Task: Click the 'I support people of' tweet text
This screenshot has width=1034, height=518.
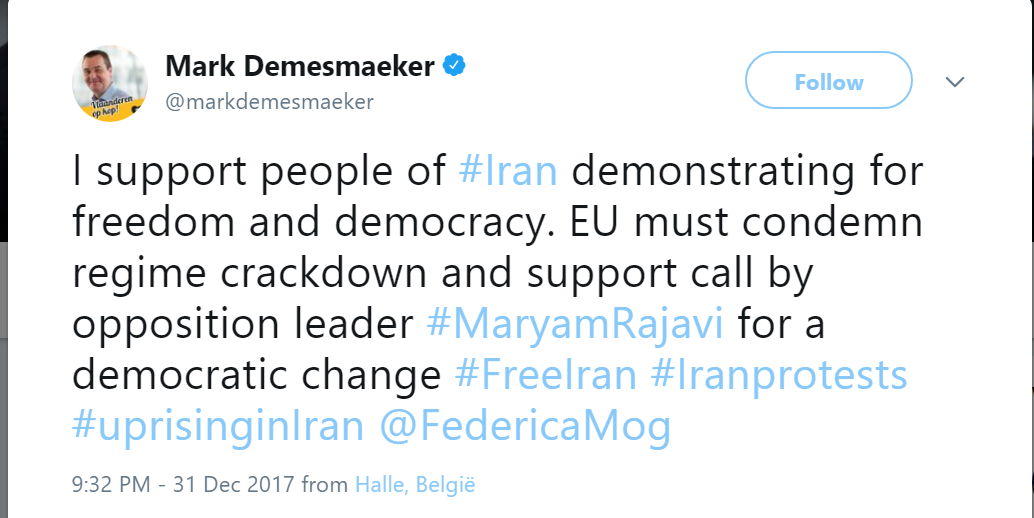Action: point(260,170)
